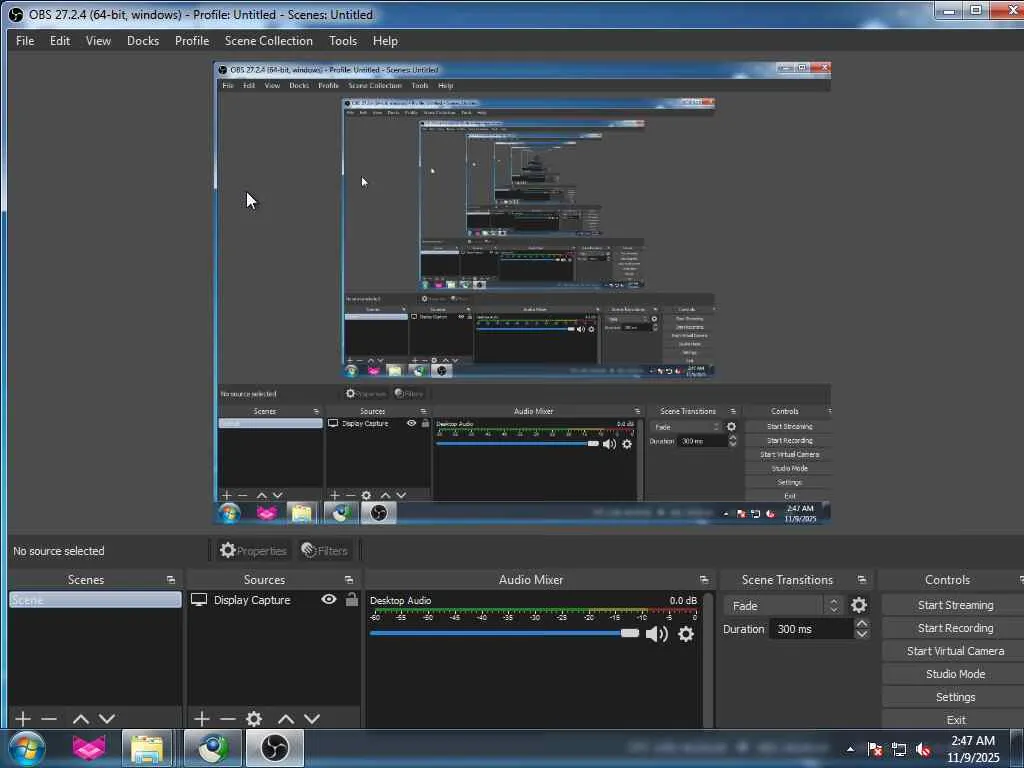Open source properties gear in Sources panel
Image resolution: width=1024 pixels, height=768 pixels.
tap(254, 719)
